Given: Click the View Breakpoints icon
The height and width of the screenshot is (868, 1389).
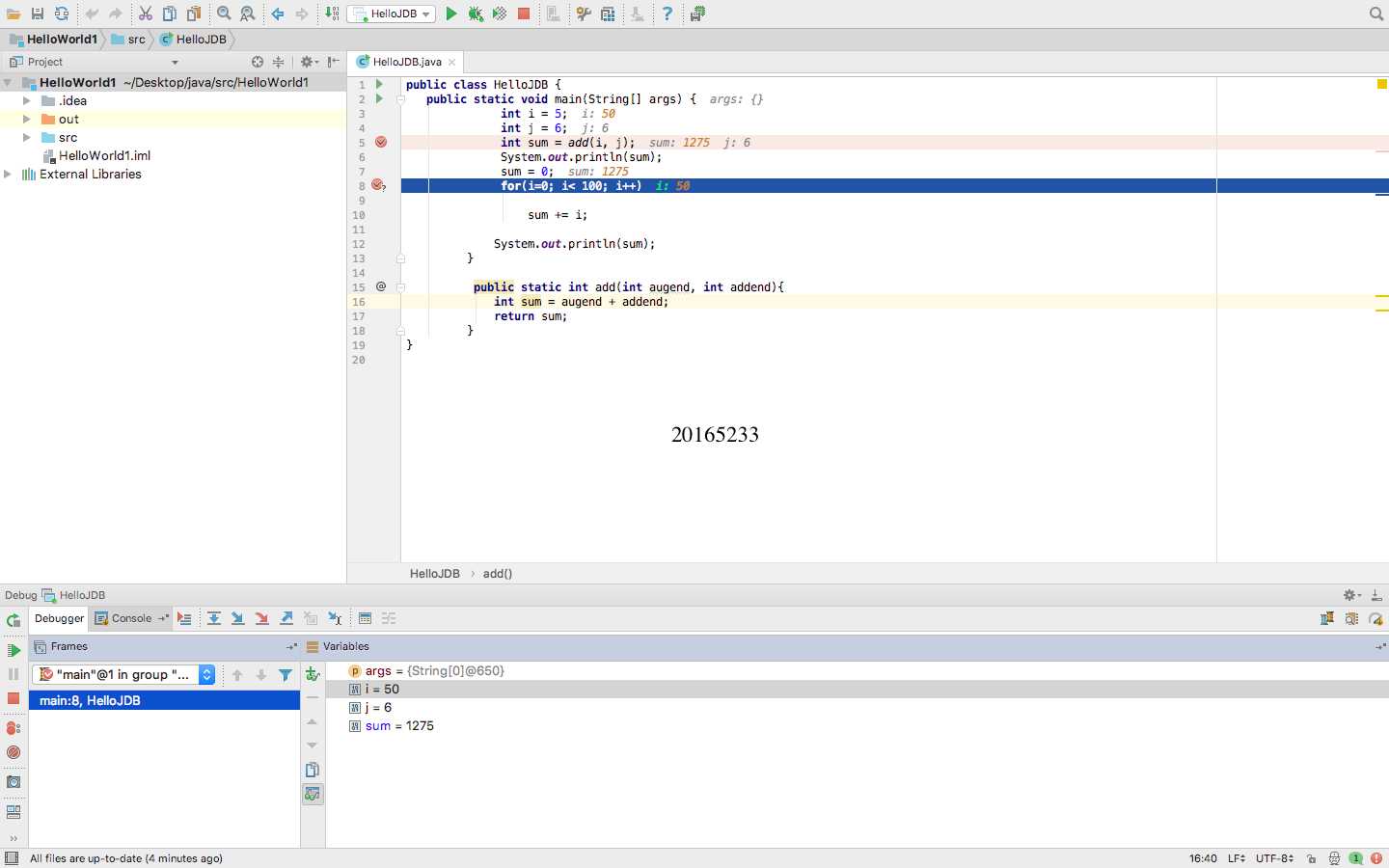Looking at the screenshot, I should tap(14, 728).
